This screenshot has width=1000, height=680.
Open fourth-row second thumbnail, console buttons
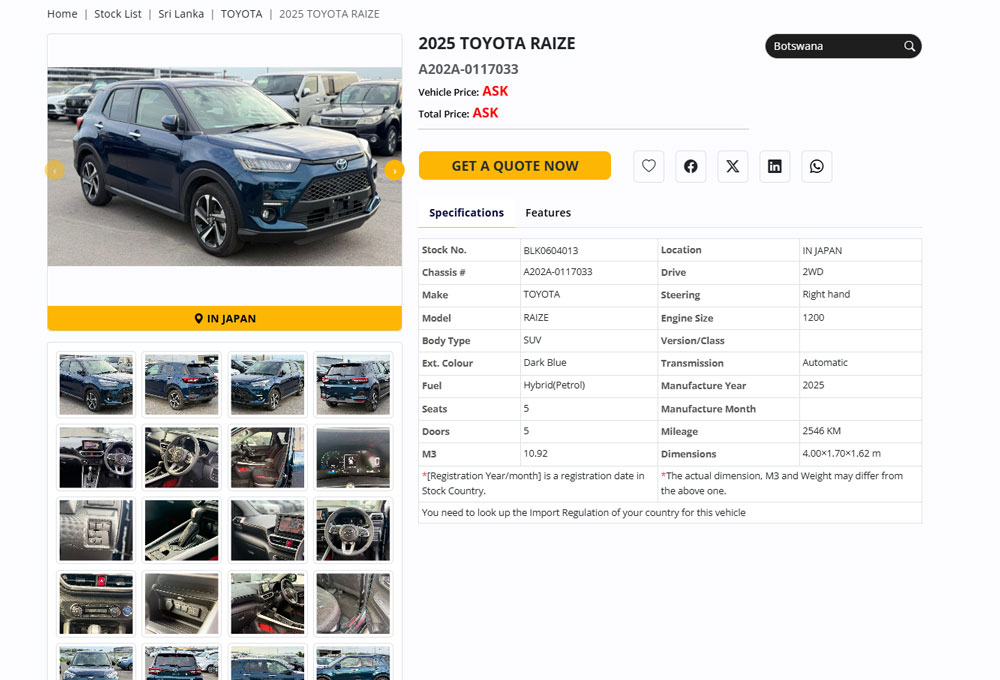pos(182,603)
